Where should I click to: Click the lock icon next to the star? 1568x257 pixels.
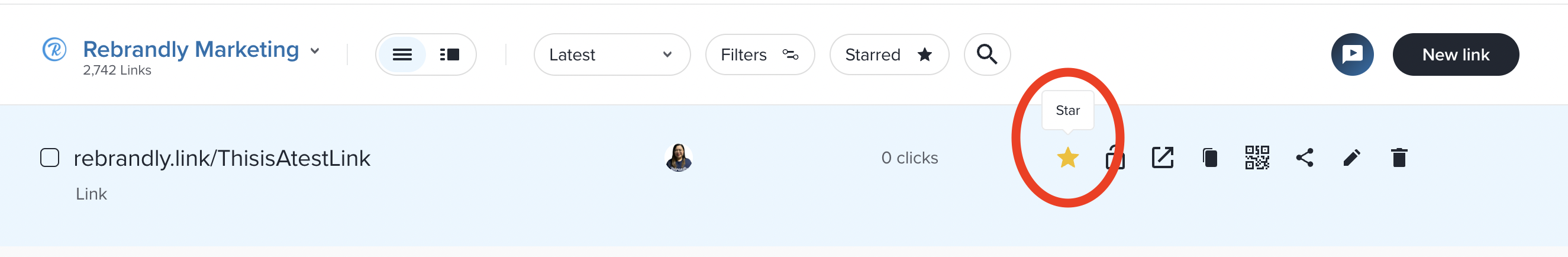[1115, 158]
